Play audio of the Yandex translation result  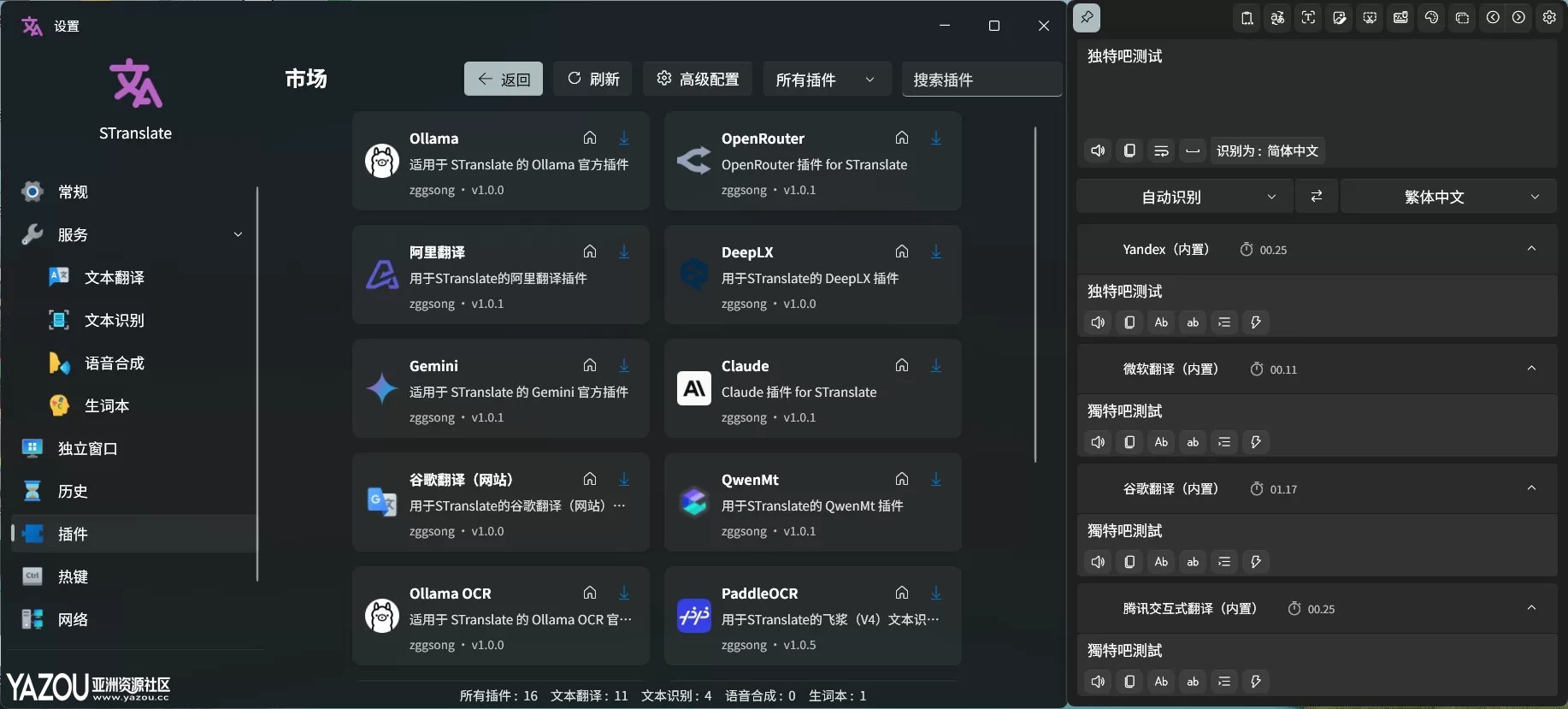point(1098,322)
